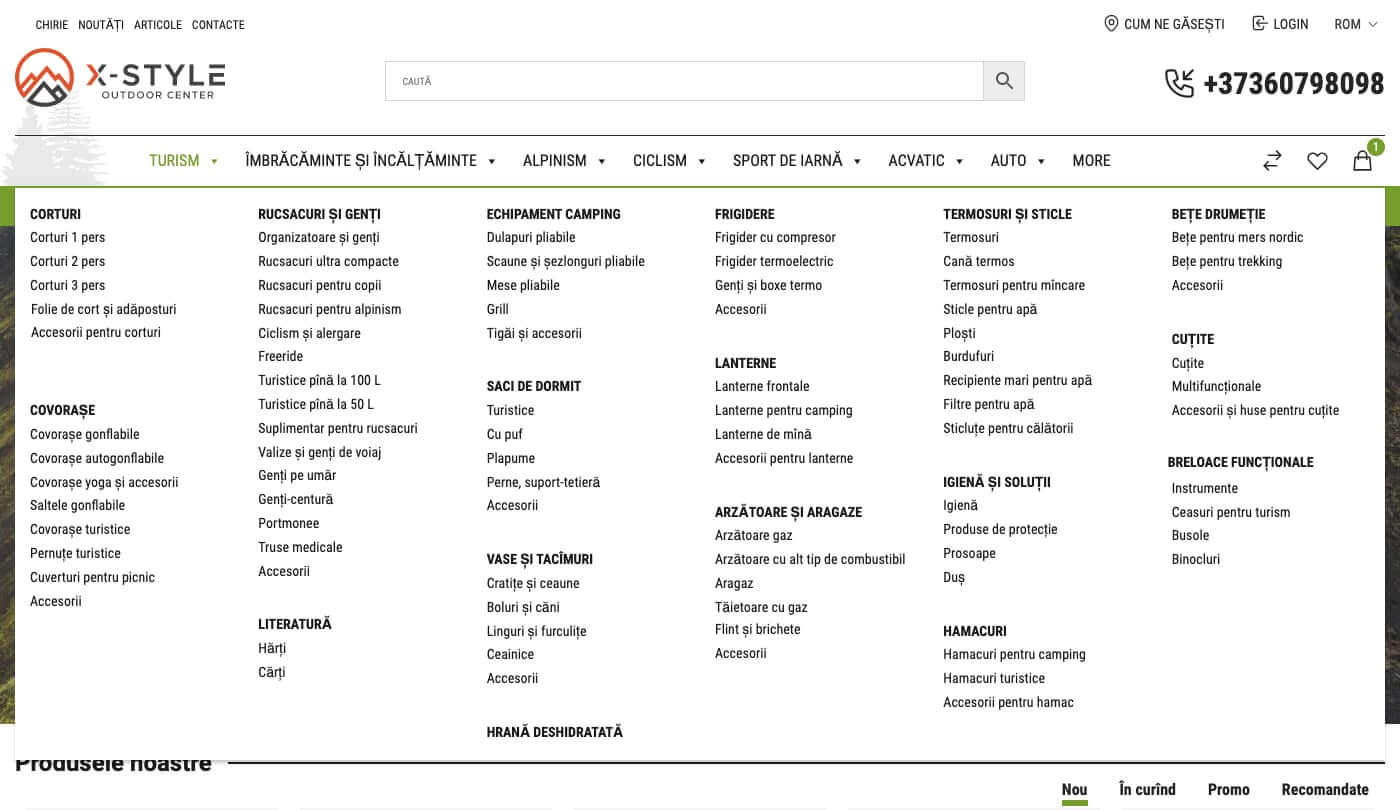Open Pernuțe turistice

(x=75, y=553)
